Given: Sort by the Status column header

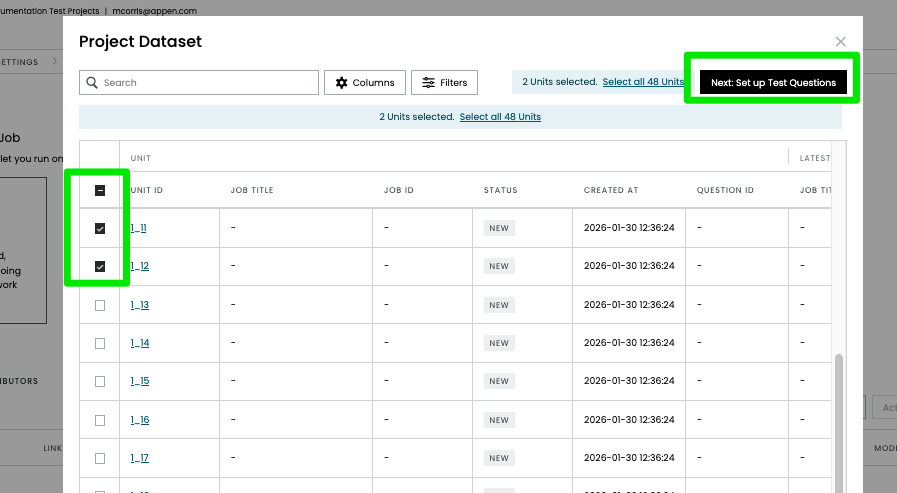Looking at the screenshot, I should tap(500, 190).
